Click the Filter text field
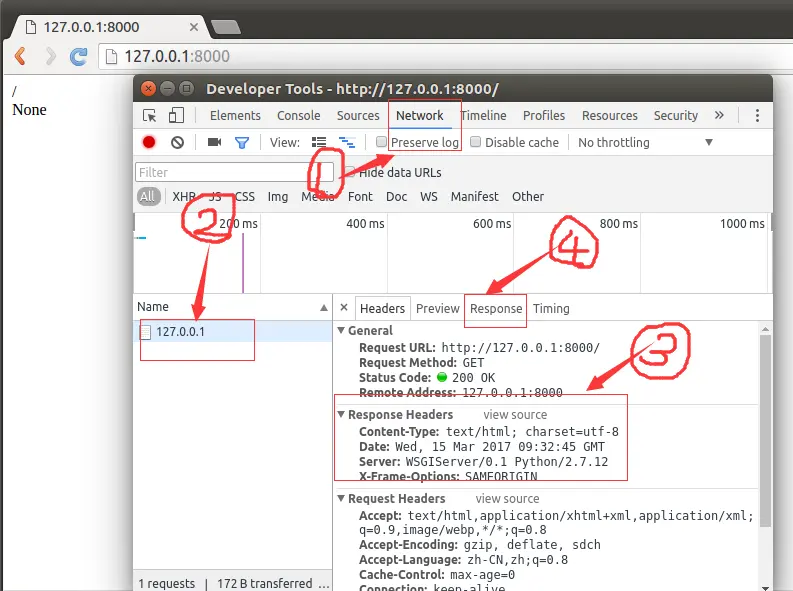Screen dimensions: 793x591 coord(235,172)
